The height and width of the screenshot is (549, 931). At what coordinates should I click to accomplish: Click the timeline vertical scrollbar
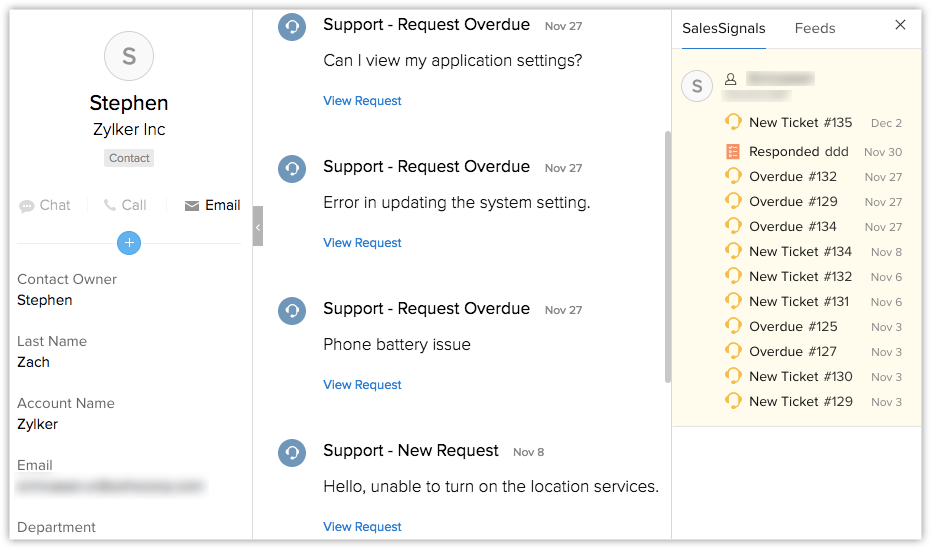[667, 255]
